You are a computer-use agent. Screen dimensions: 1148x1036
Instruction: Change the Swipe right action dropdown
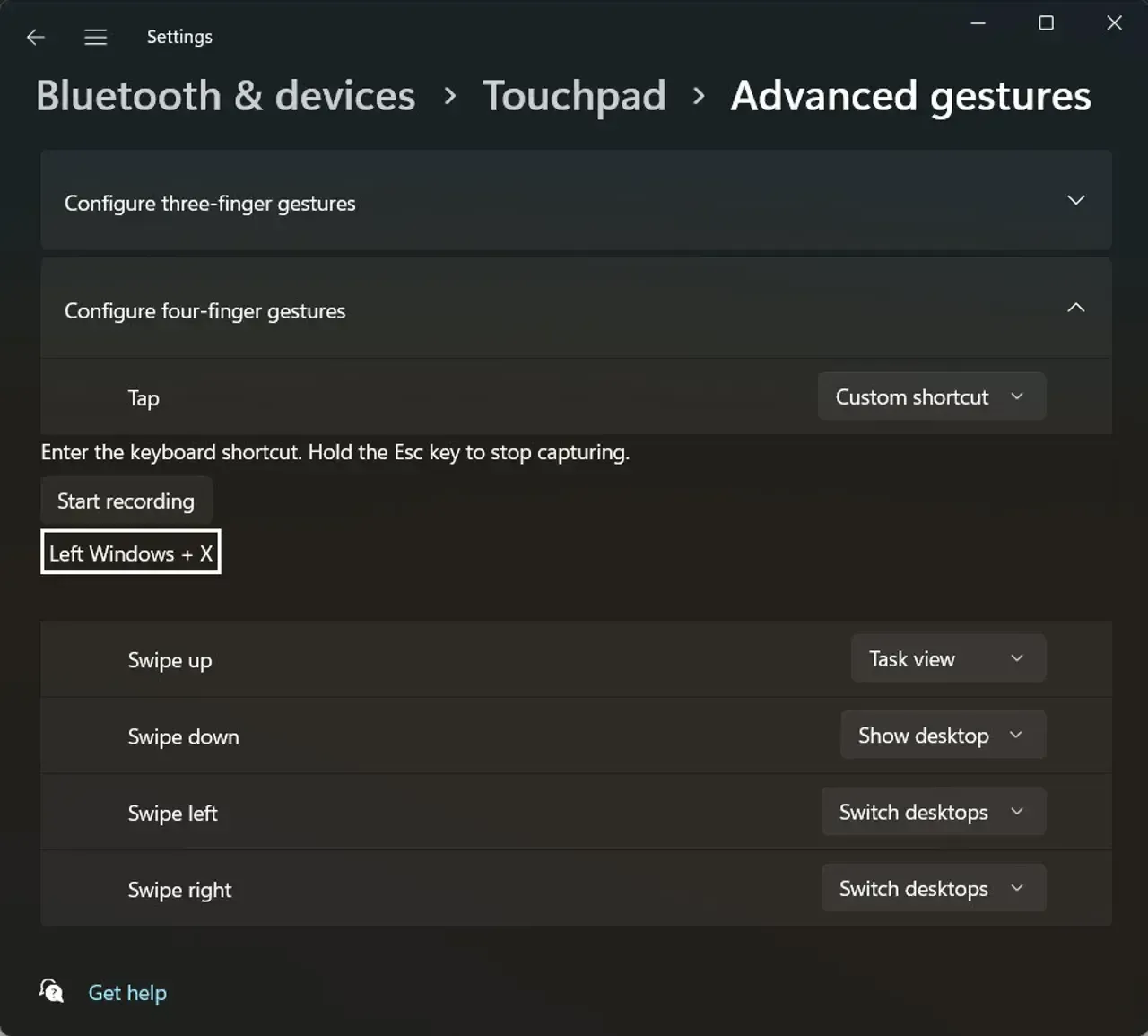coord(933,888)
